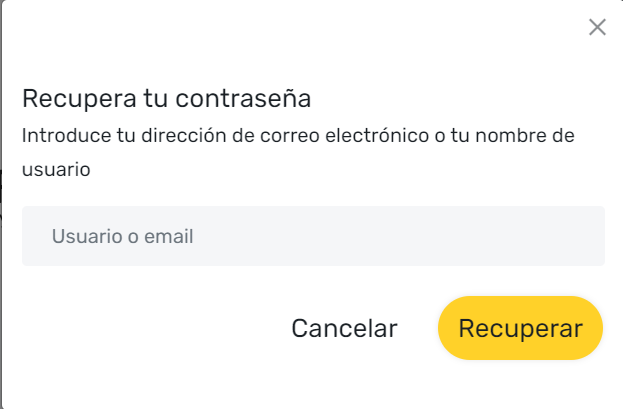
Task: Click the X icon at top right
Action: 597,27
